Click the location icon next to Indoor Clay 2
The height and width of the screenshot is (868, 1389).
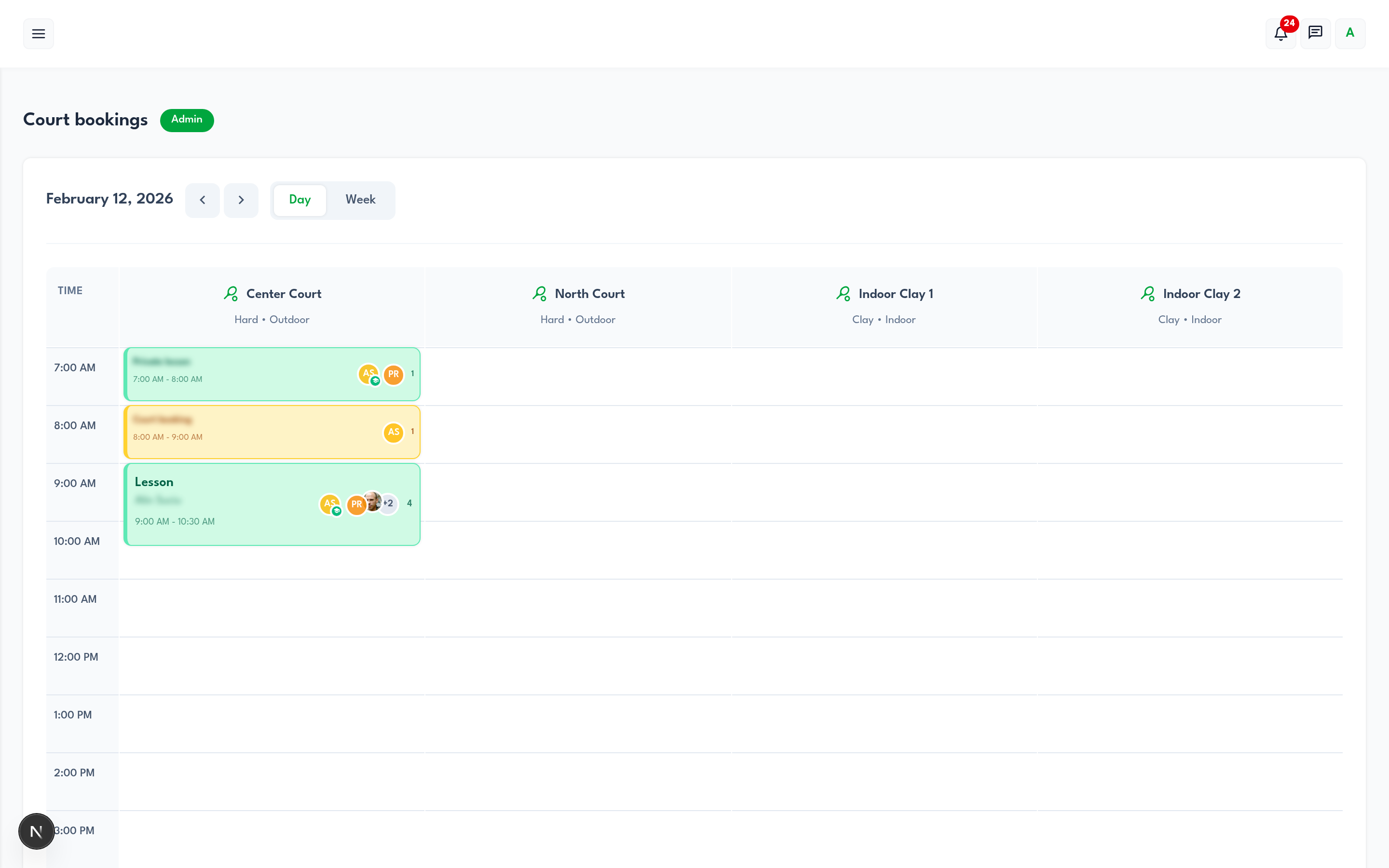(1147, 293)
